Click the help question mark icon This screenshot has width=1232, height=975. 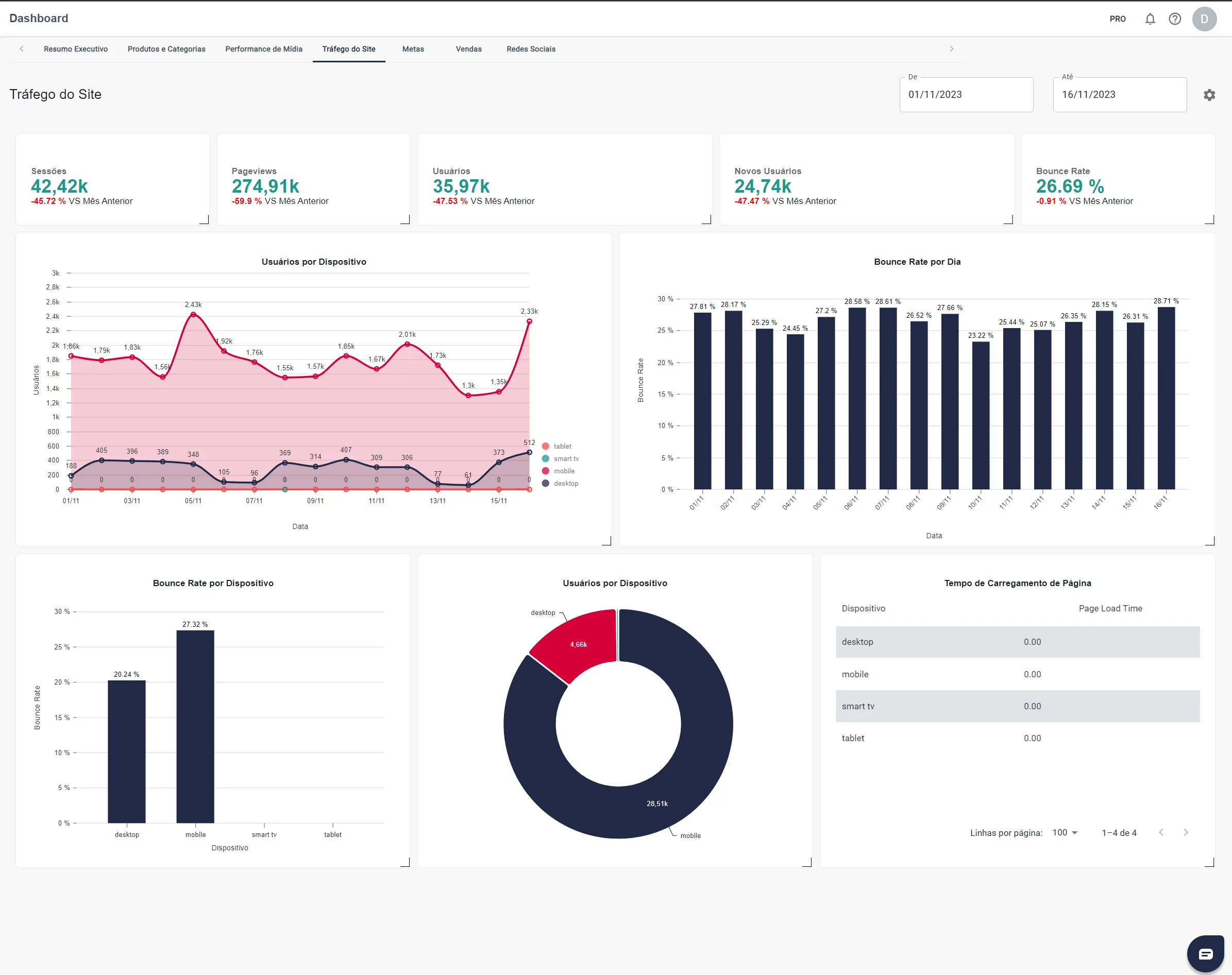point(1174,19)
